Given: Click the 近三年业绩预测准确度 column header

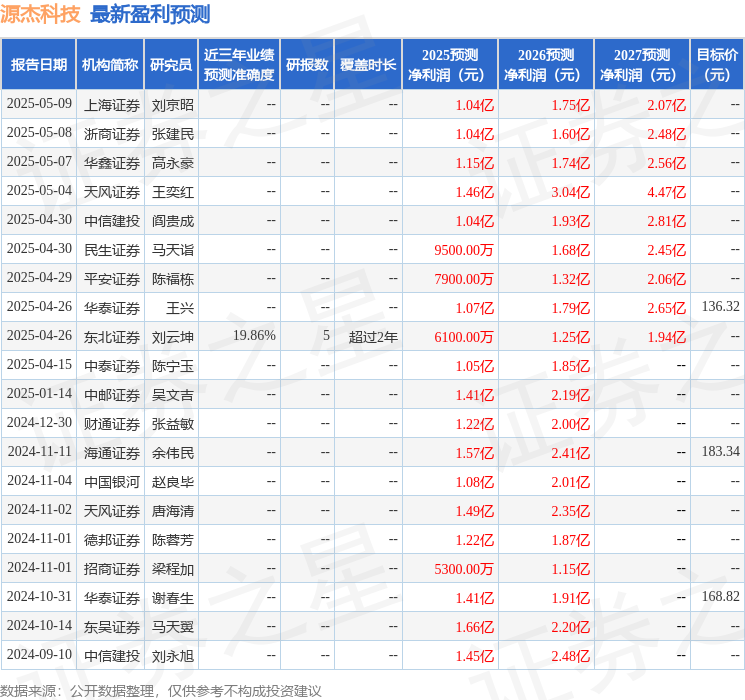Looking at the screenshot, I should click(239, 65).
